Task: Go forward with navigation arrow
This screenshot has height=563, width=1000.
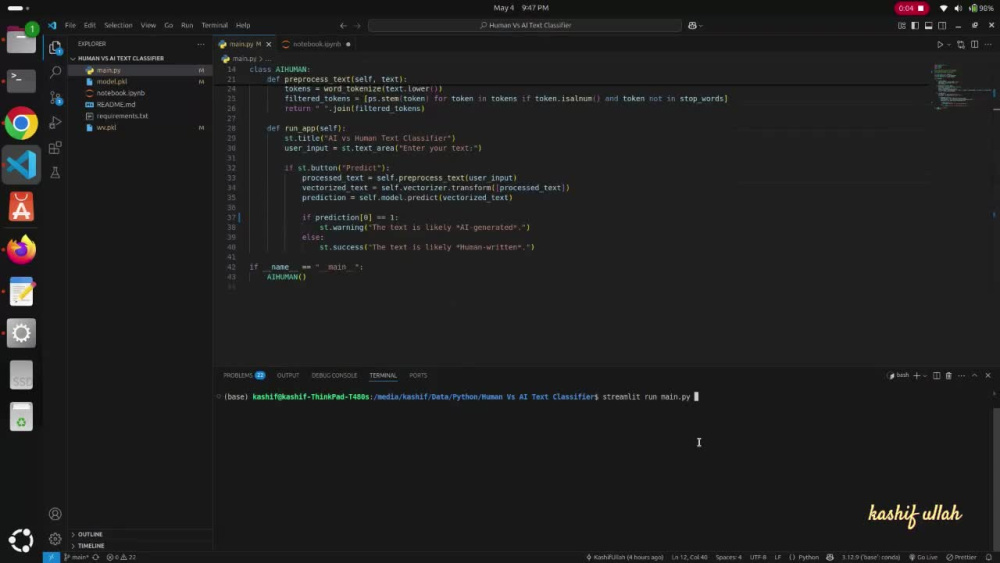Action: [x=357, y=26]
